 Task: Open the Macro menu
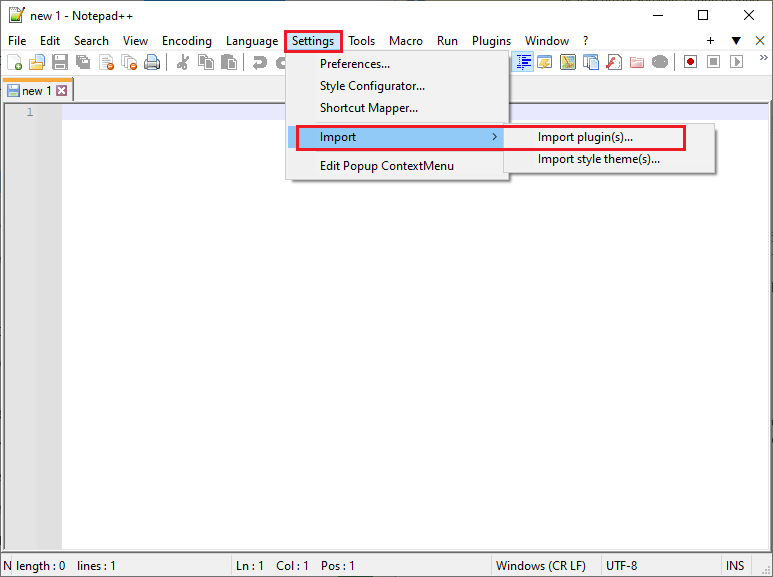(x=406, y=40)
